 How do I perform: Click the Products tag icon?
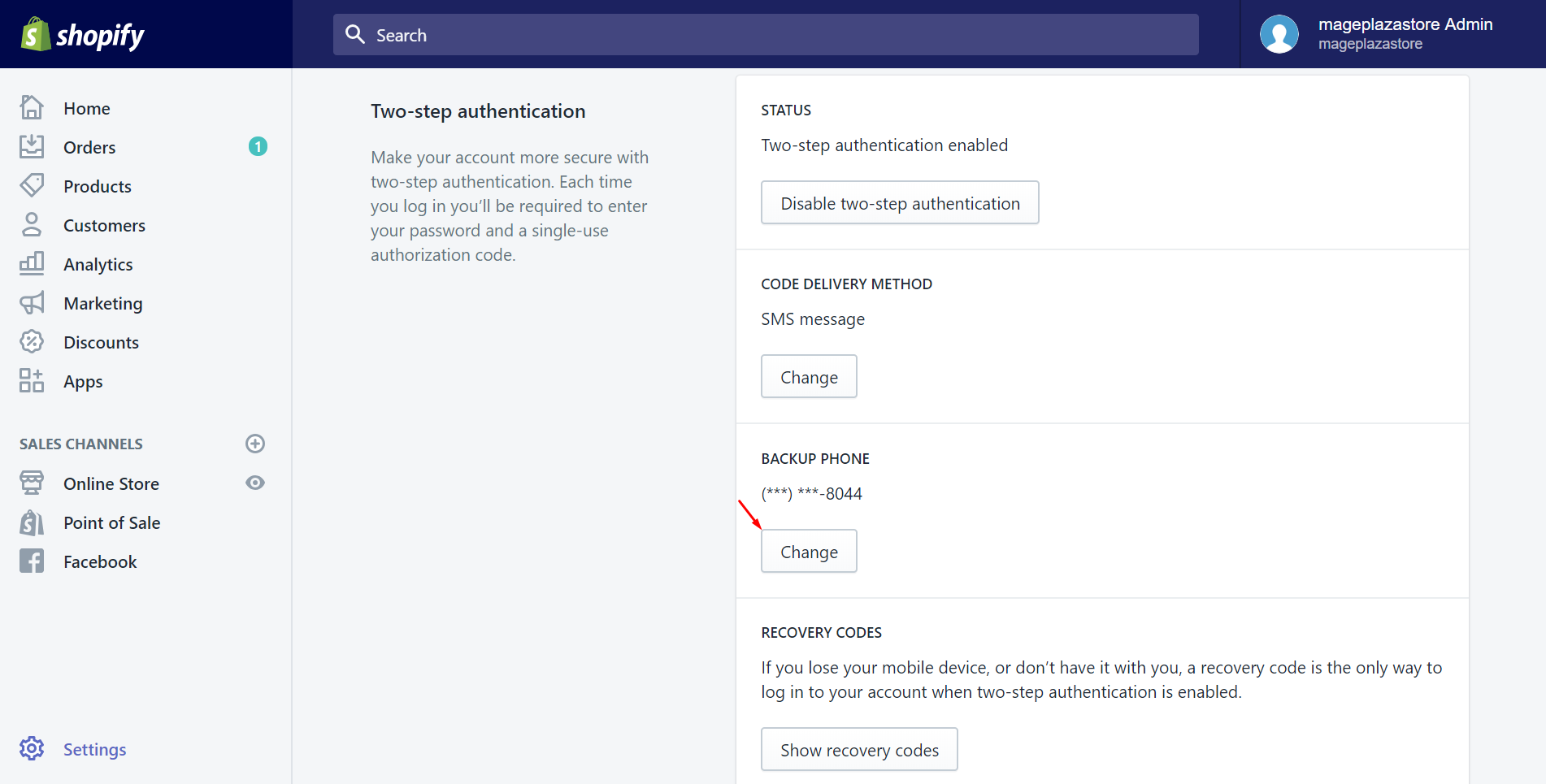click(x=32, y=185)
